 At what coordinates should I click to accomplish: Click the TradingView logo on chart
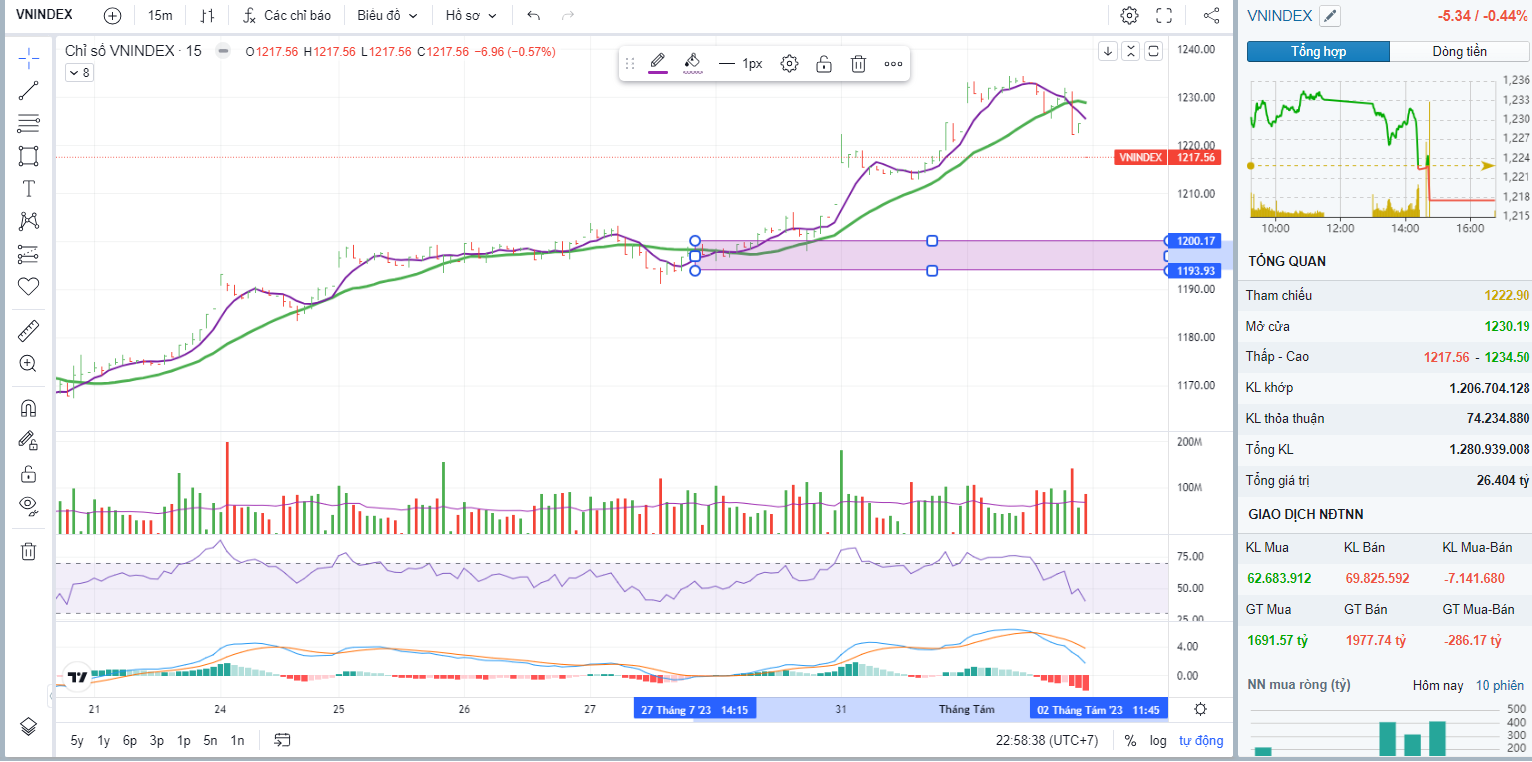pyautogui.click(x=76, y=676)
